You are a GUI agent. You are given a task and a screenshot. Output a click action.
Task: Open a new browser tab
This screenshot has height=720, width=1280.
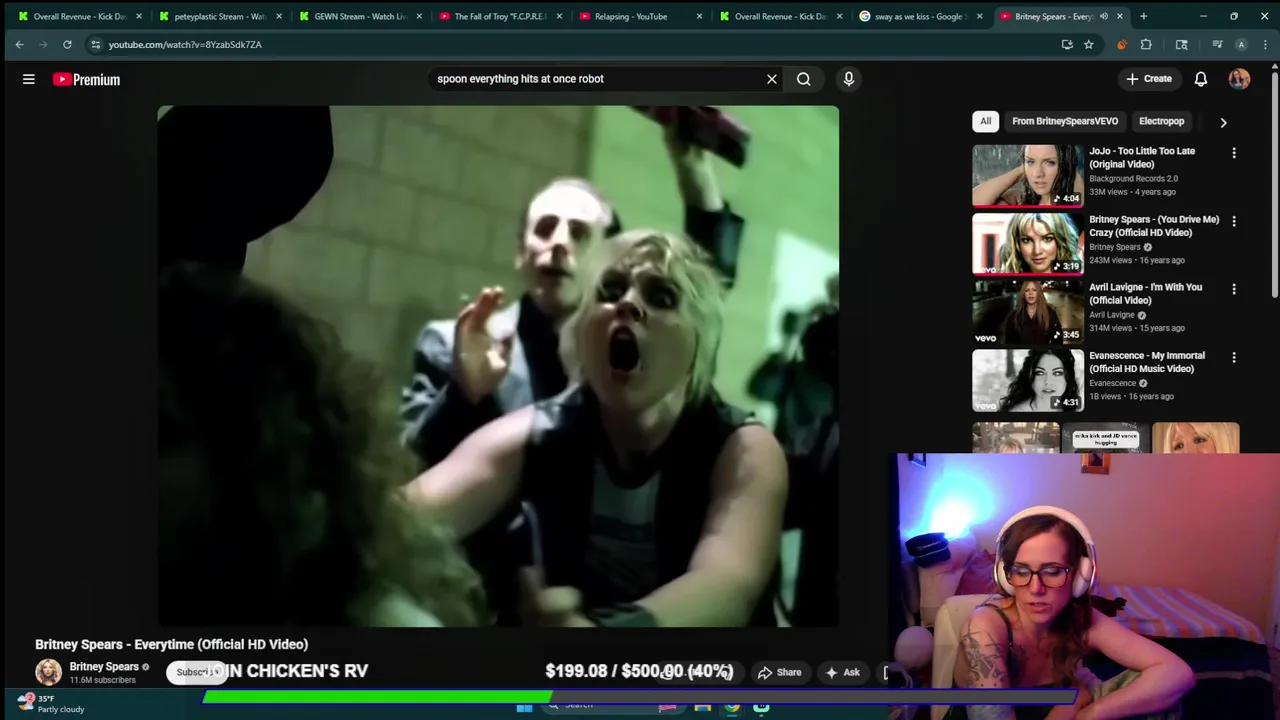pyautogui.click(x=1143, y=16)
